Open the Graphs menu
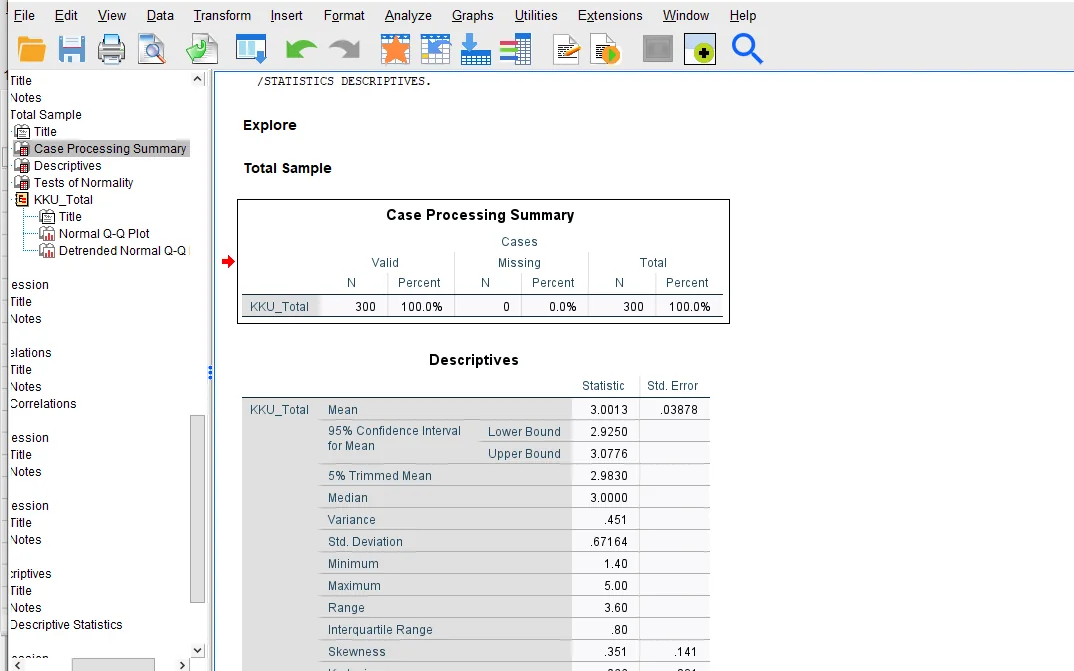The height and width of the screenshot is (671, 1074). click(x=473, y=15)
